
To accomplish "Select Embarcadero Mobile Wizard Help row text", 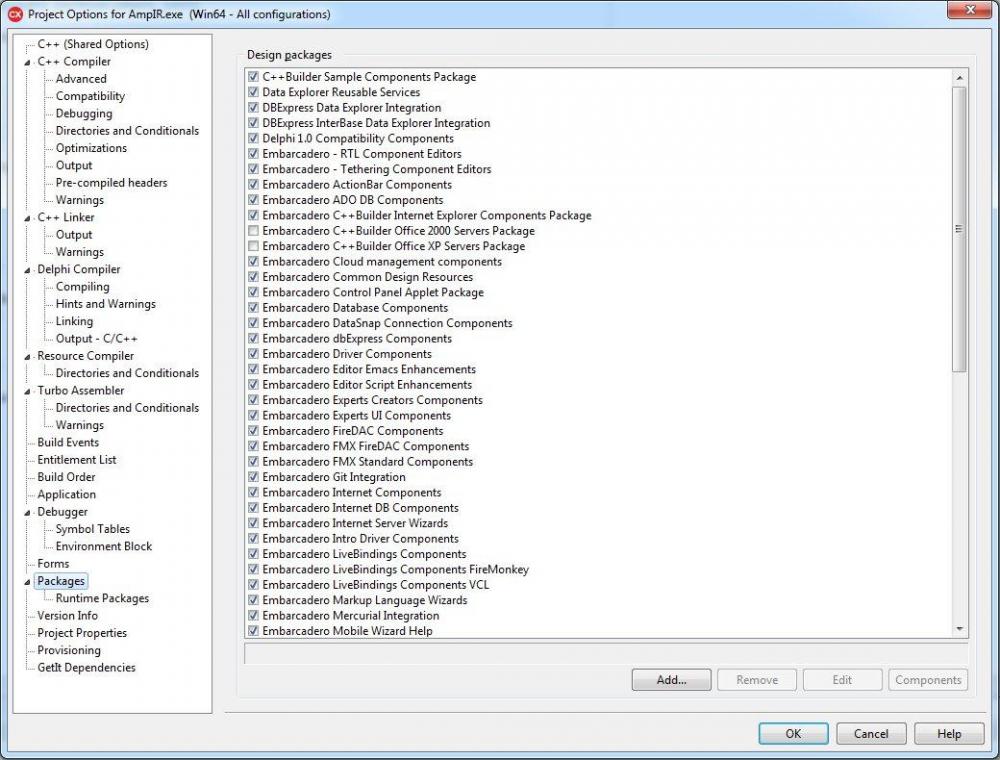I will 348,631.
